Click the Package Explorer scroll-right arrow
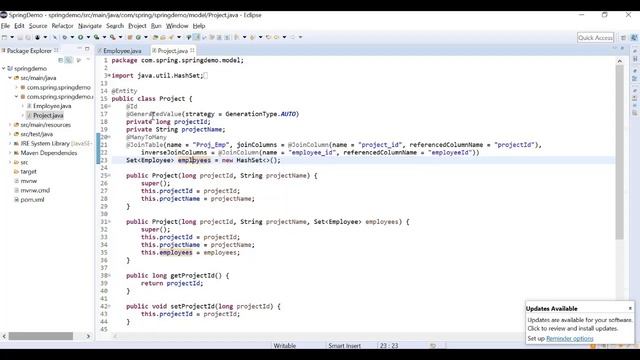640x360 pixels. 88,336
